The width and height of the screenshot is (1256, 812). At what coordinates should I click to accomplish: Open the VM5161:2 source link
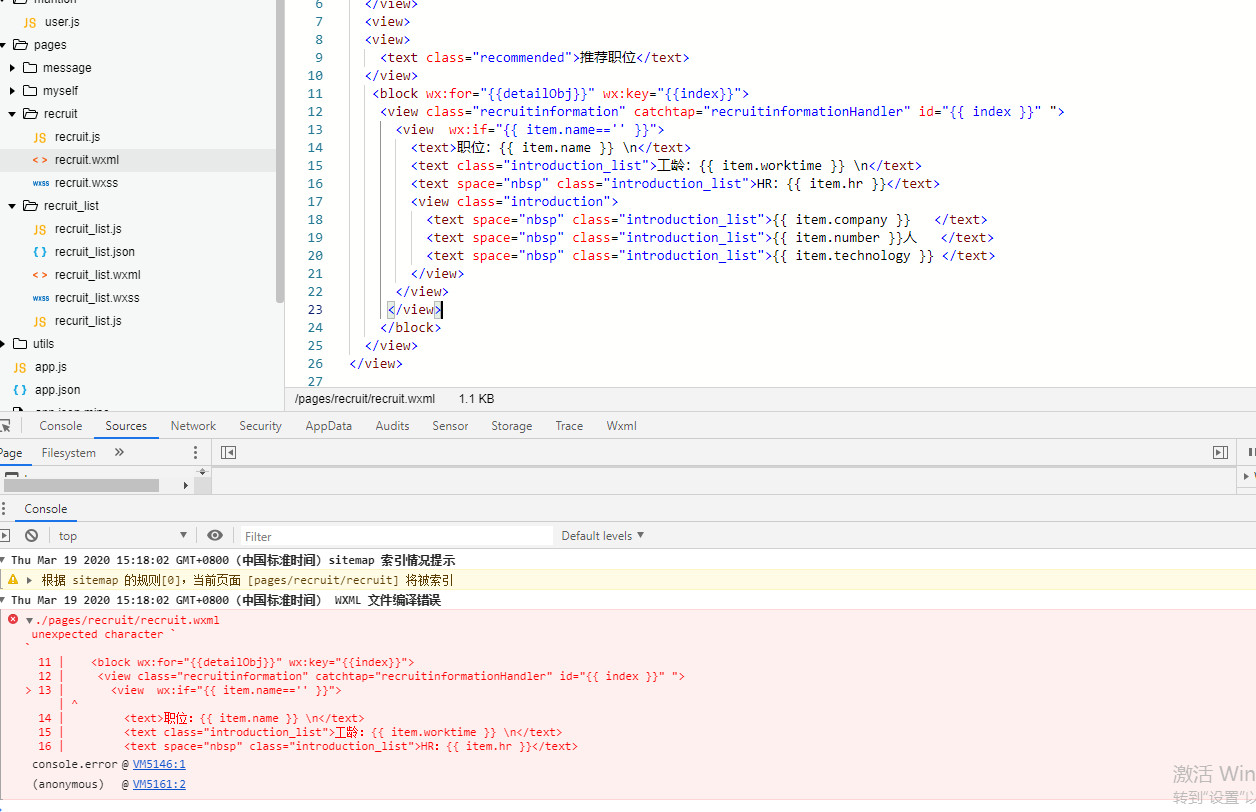[x=159, y=784]
